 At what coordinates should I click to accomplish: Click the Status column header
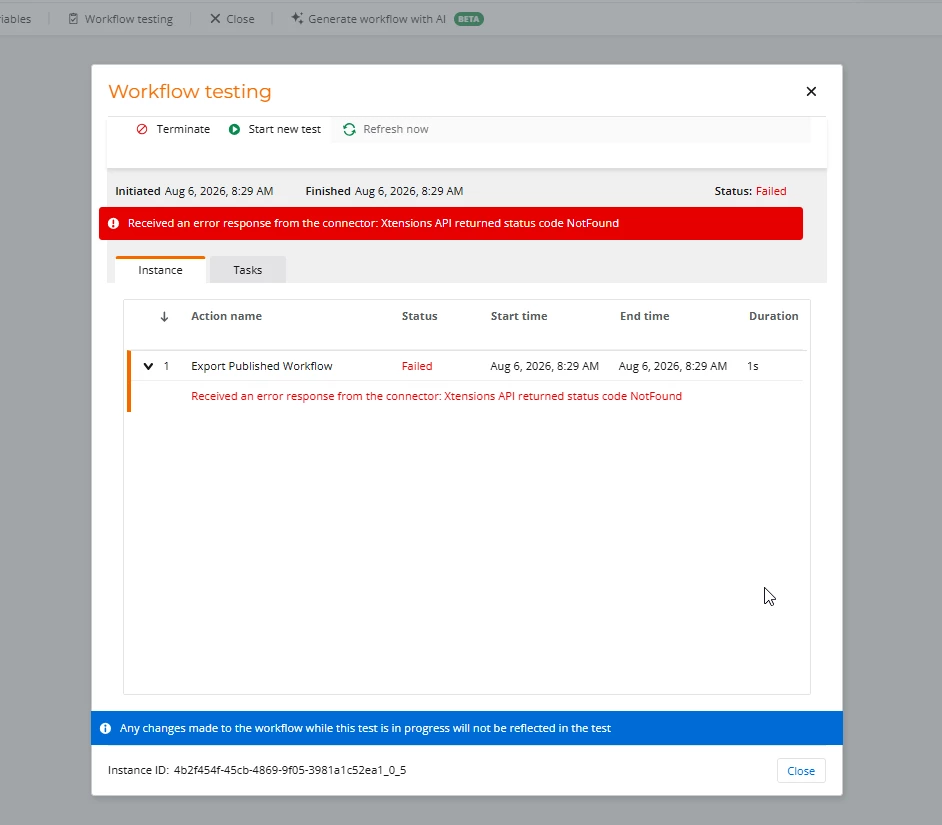(x=419, y=316)
